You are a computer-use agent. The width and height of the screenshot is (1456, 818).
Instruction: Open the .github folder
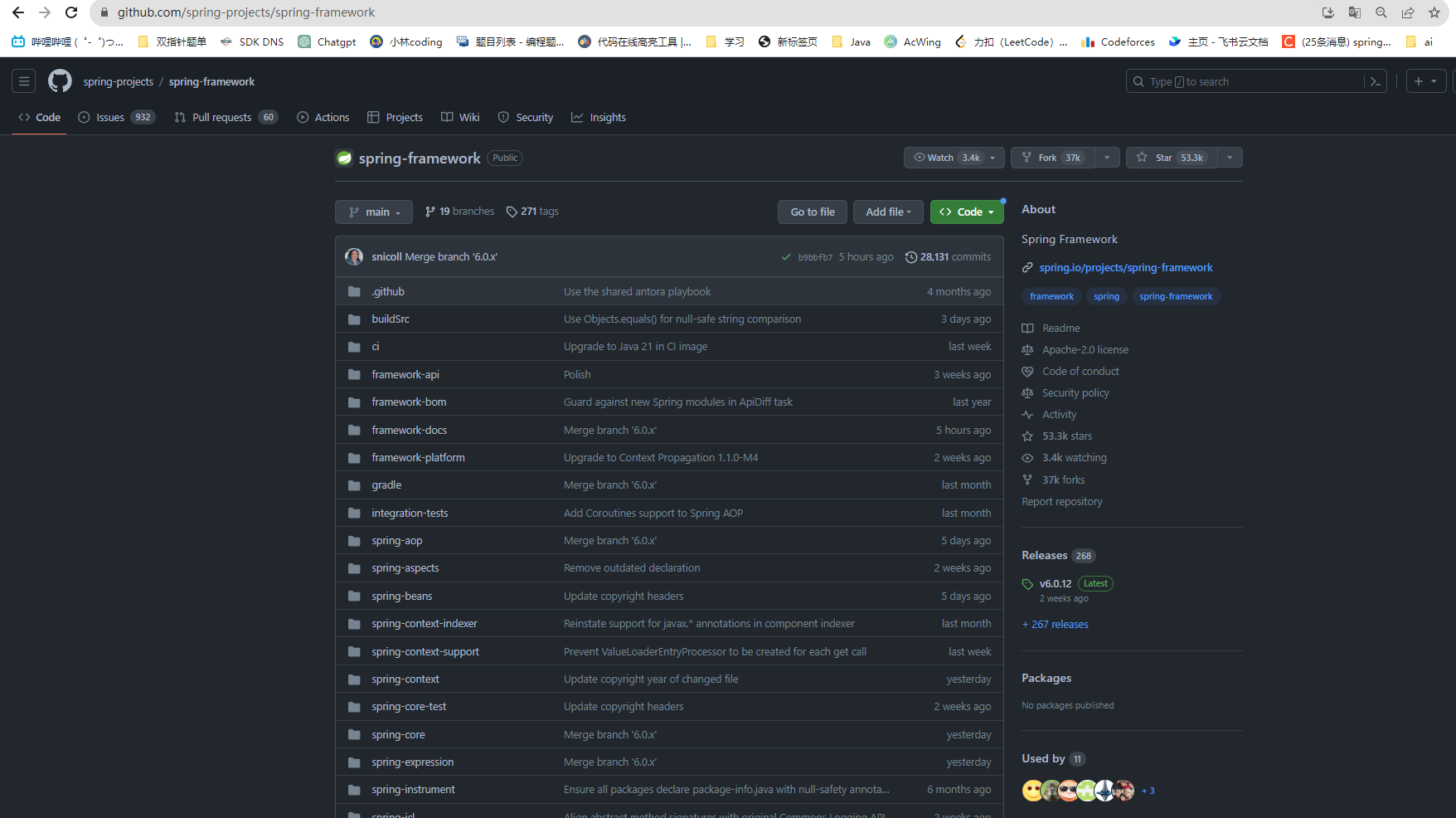coord(388,291)
